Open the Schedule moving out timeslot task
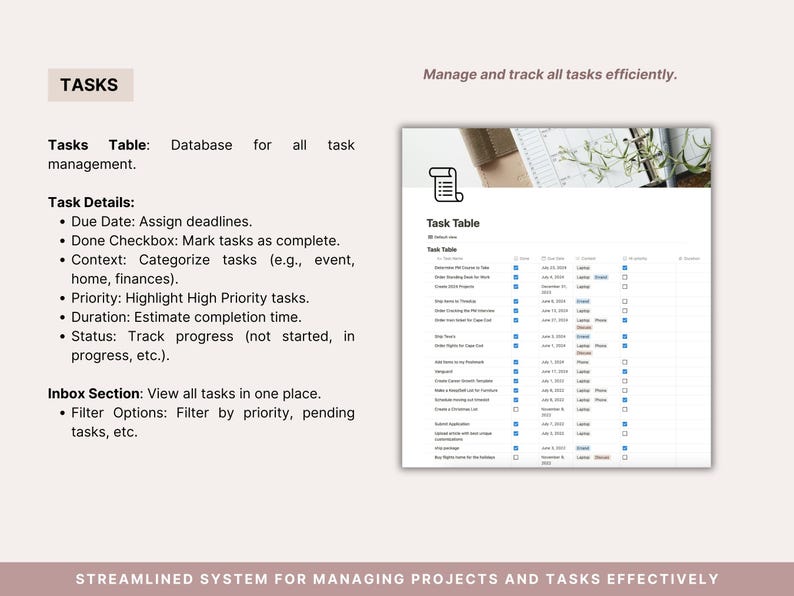 pyautogui.click(x=462, y=400)
